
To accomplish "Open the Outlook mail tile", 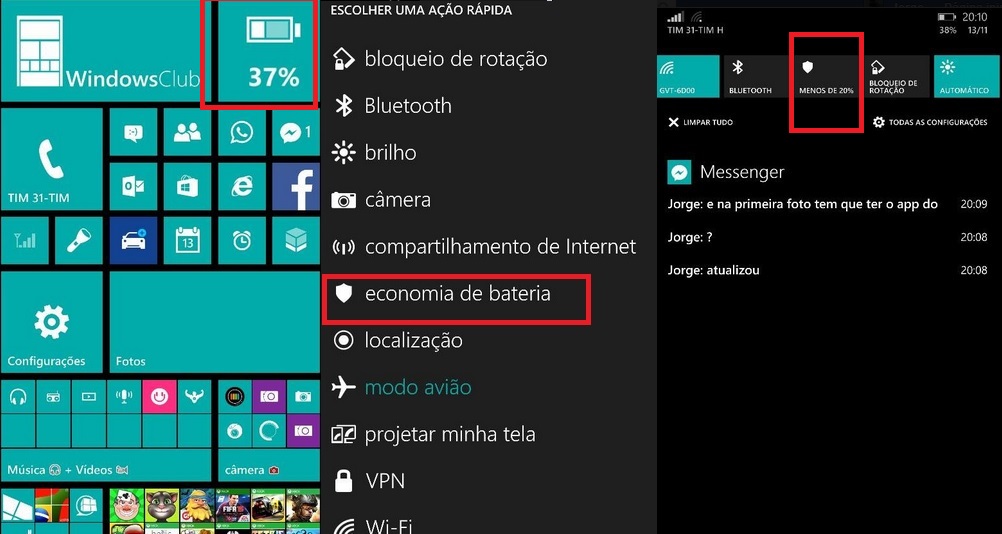I will 133,187.
